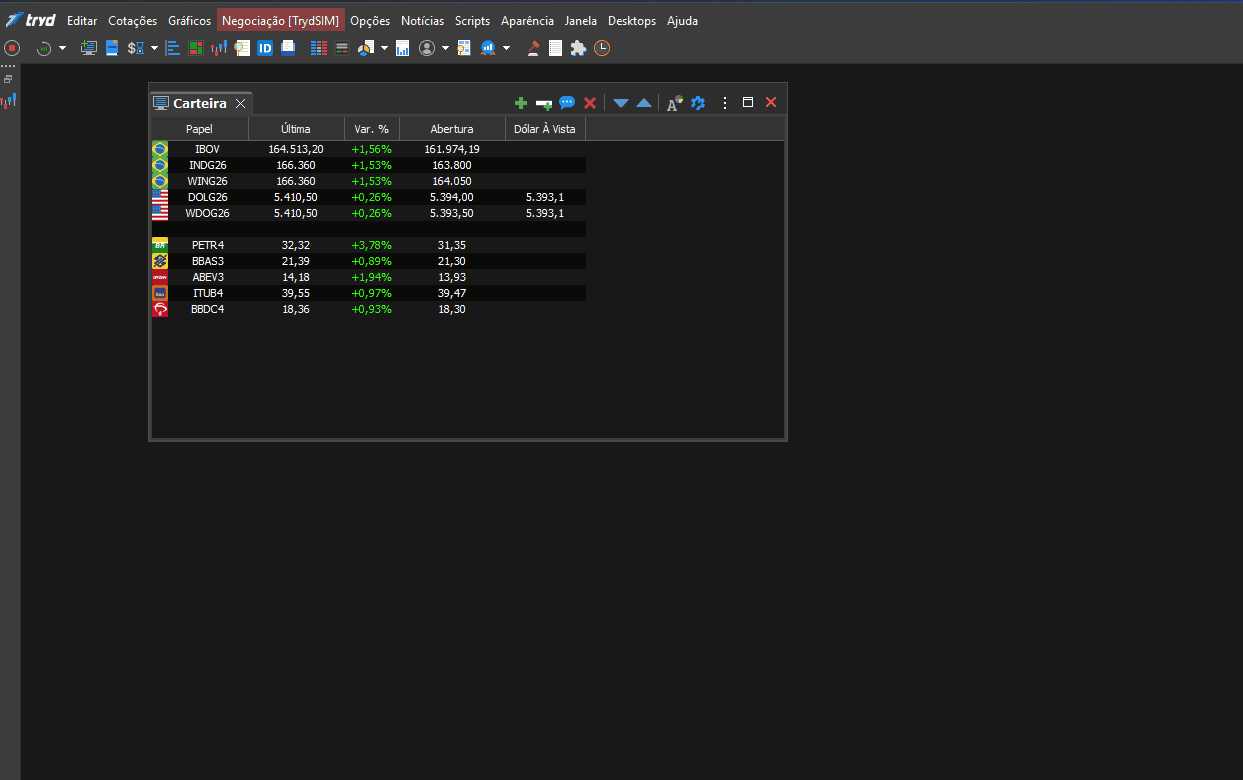Click the bar chart report toolbar icon
1243x780 pixels.
click(x=403, y=48)
